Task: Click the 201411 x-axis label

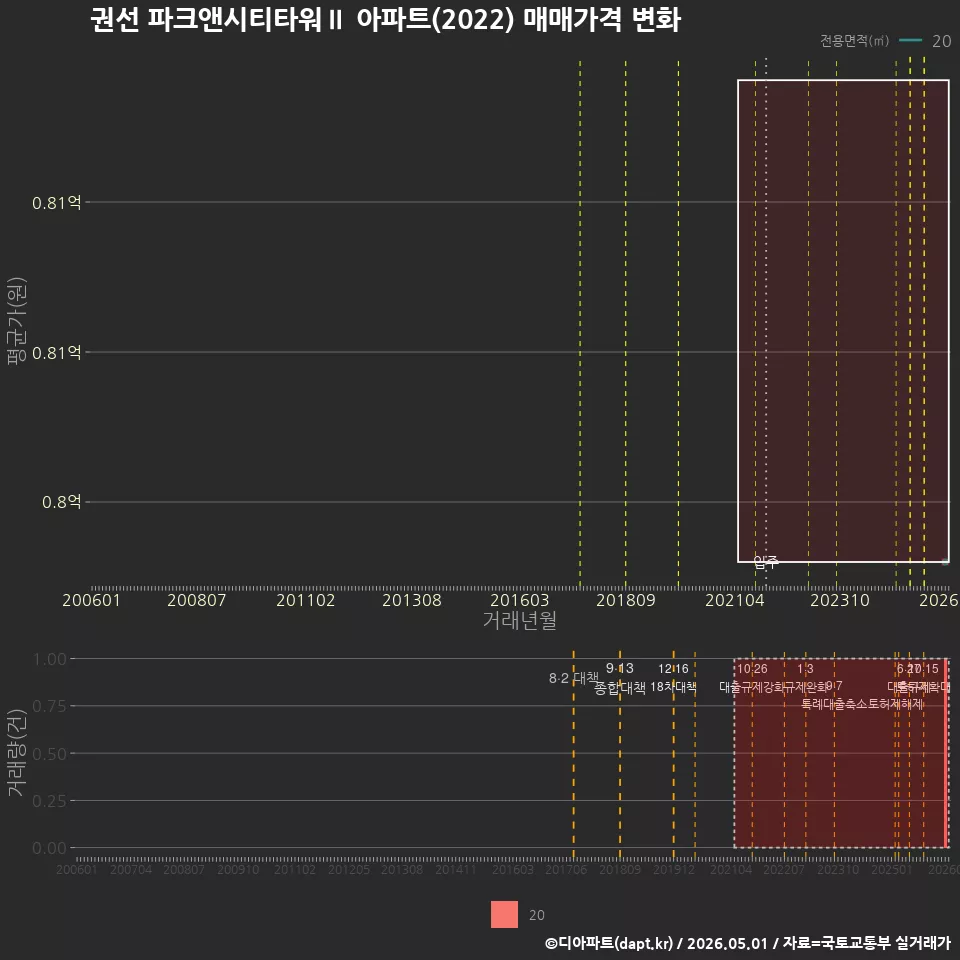Action: tap(456, 869)
